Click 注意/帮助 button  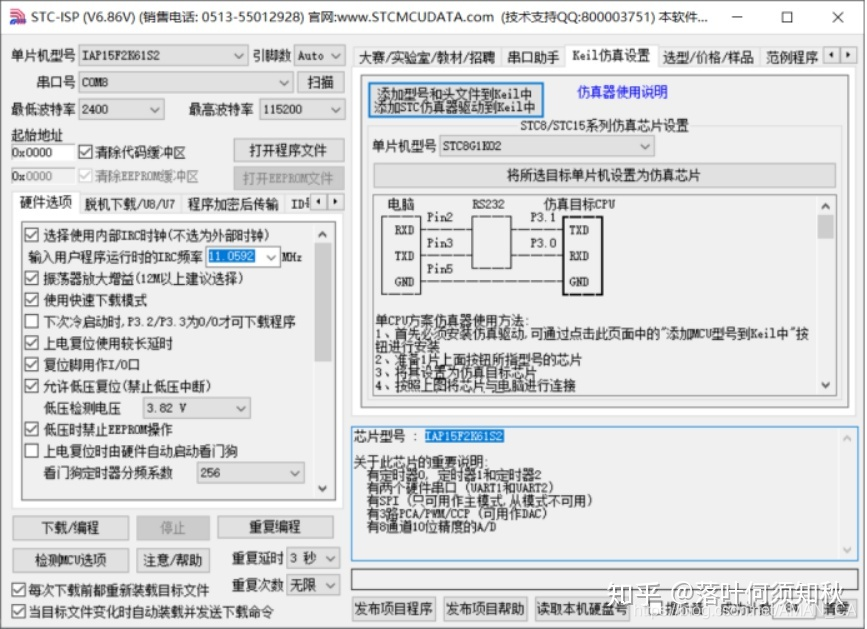tap(173, 560)
